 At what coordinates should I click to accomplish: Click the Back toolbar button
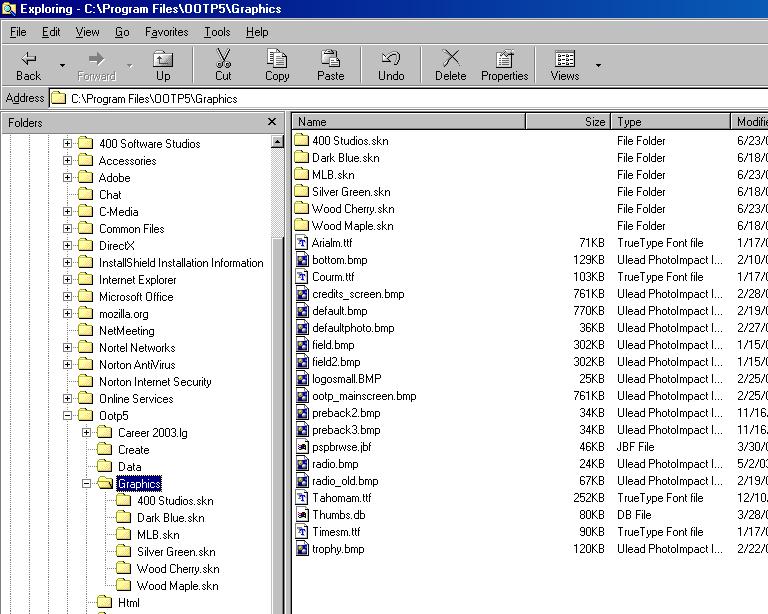(29, 65)
